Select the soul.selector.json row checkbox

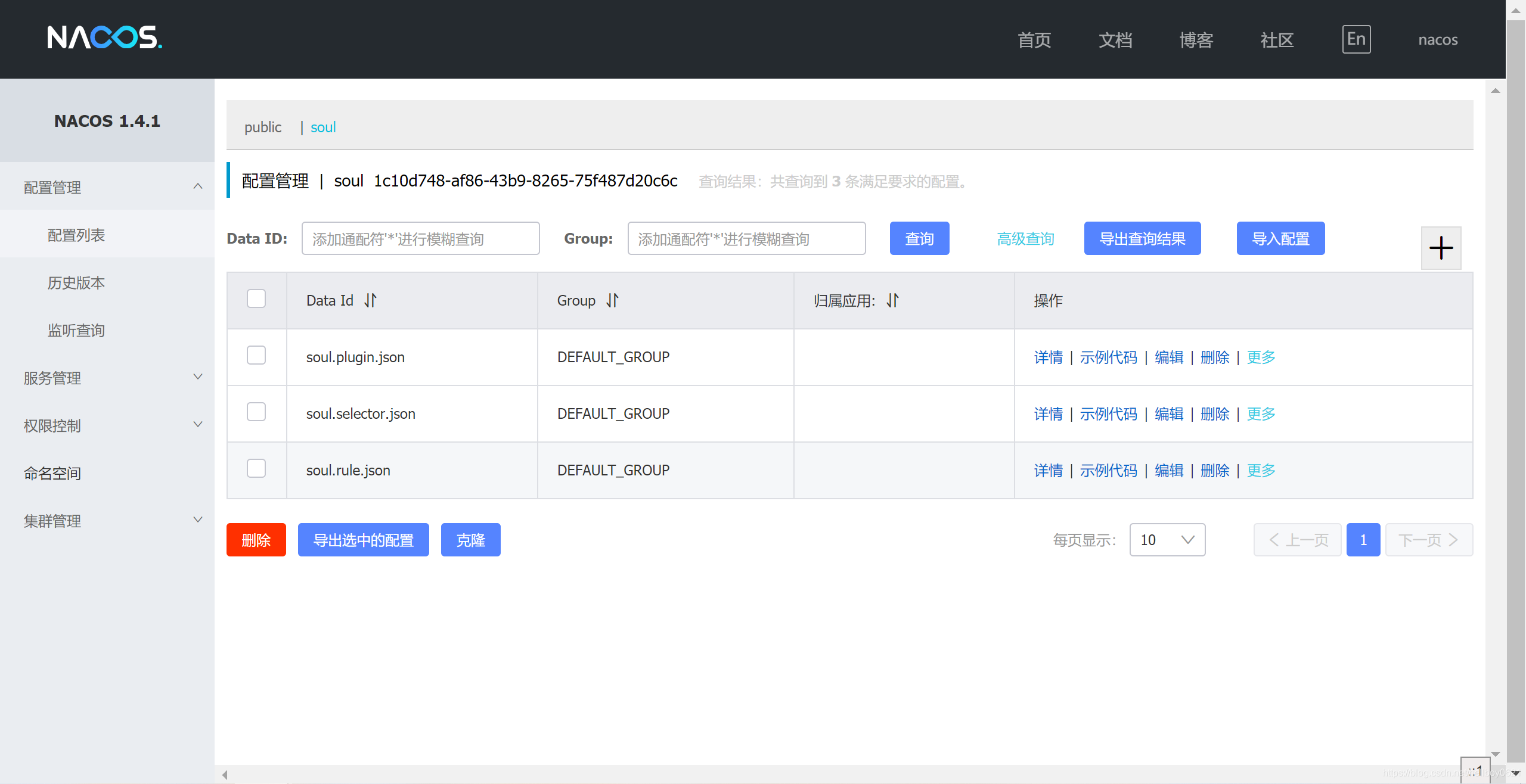coord(256,412)
